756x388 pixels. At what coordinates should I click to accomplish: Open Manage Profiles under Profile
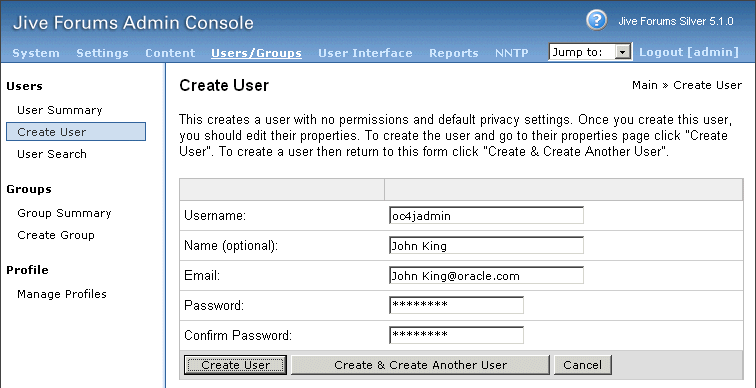pos(62,294)
